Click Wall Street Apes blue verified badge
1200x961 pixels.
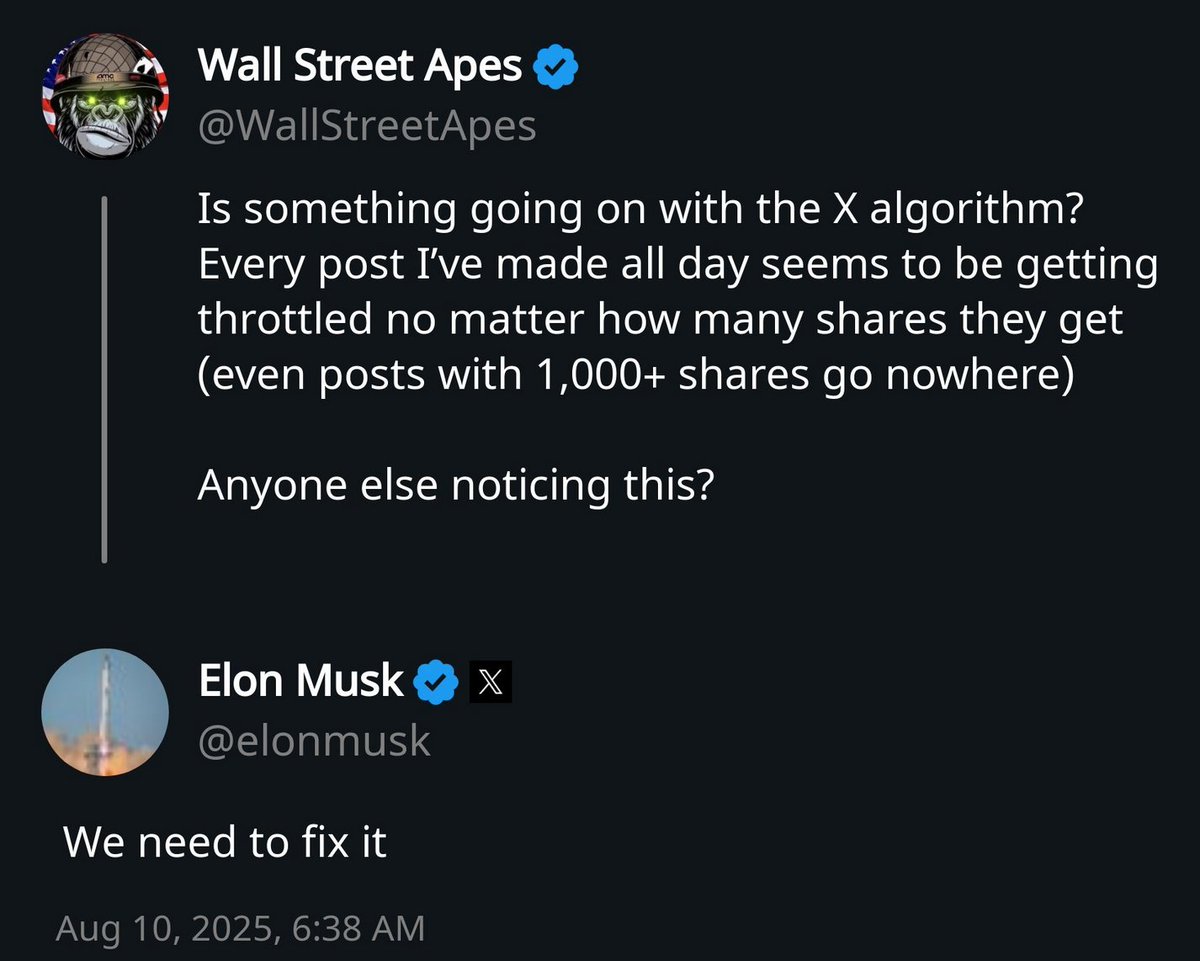point(557,68)
